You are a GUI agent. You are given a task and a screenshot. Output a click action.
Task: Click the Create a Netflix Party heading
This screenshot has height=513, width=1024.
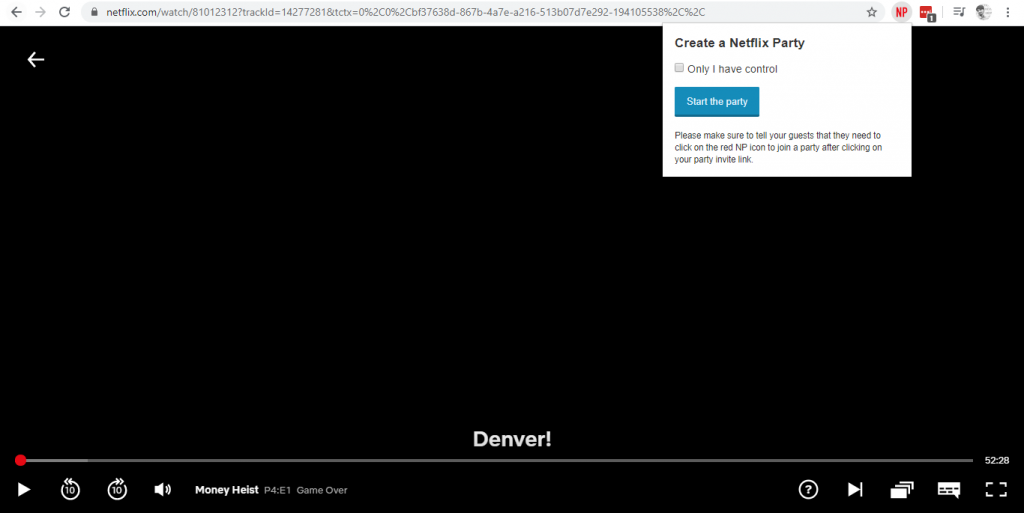click(739, 43)
